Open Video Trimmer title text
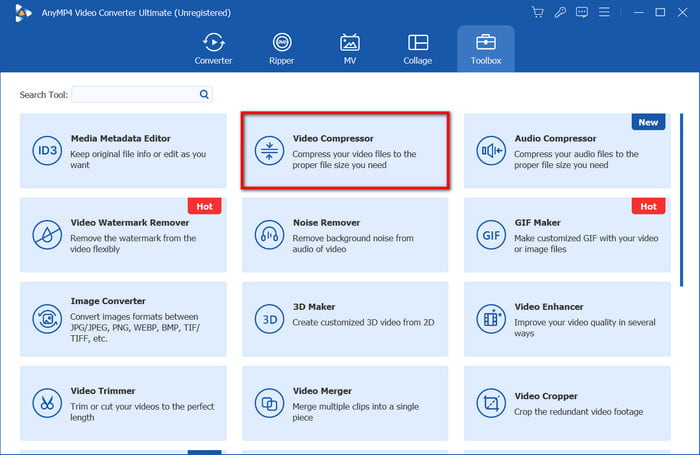 click(x=103, y=391)
